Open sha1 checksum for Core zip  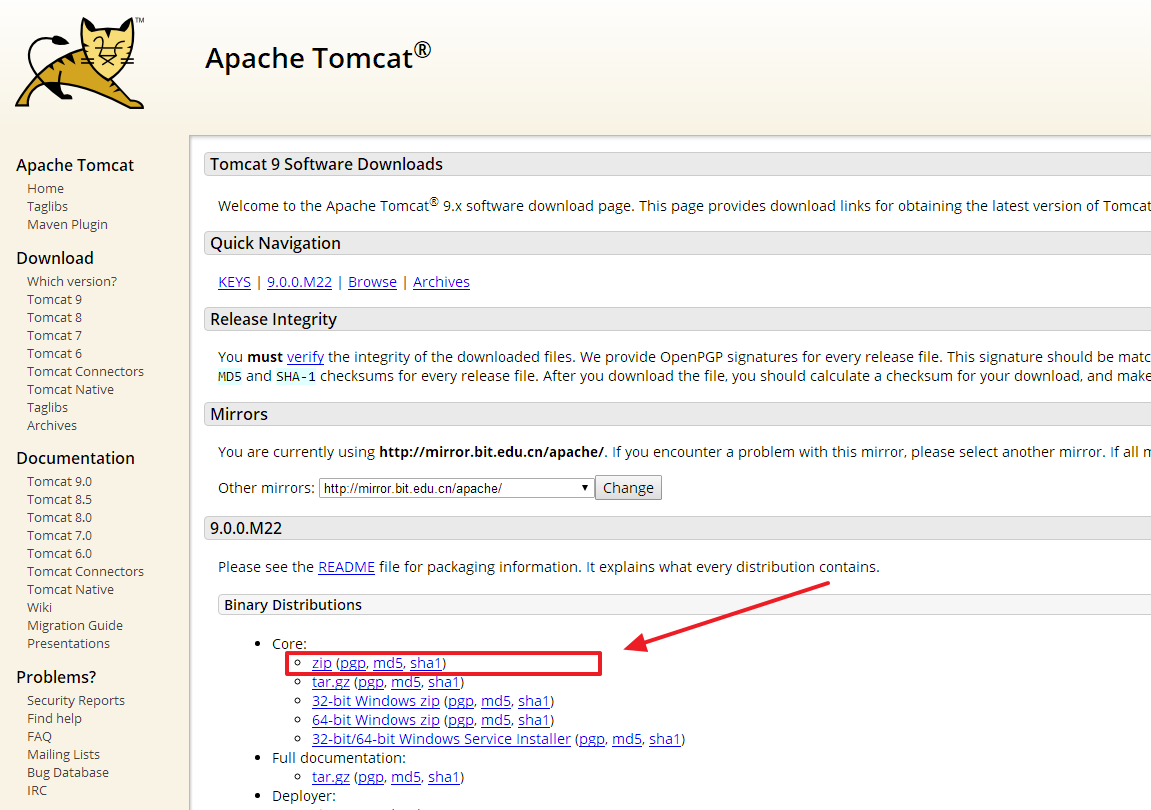pos(426,663)
